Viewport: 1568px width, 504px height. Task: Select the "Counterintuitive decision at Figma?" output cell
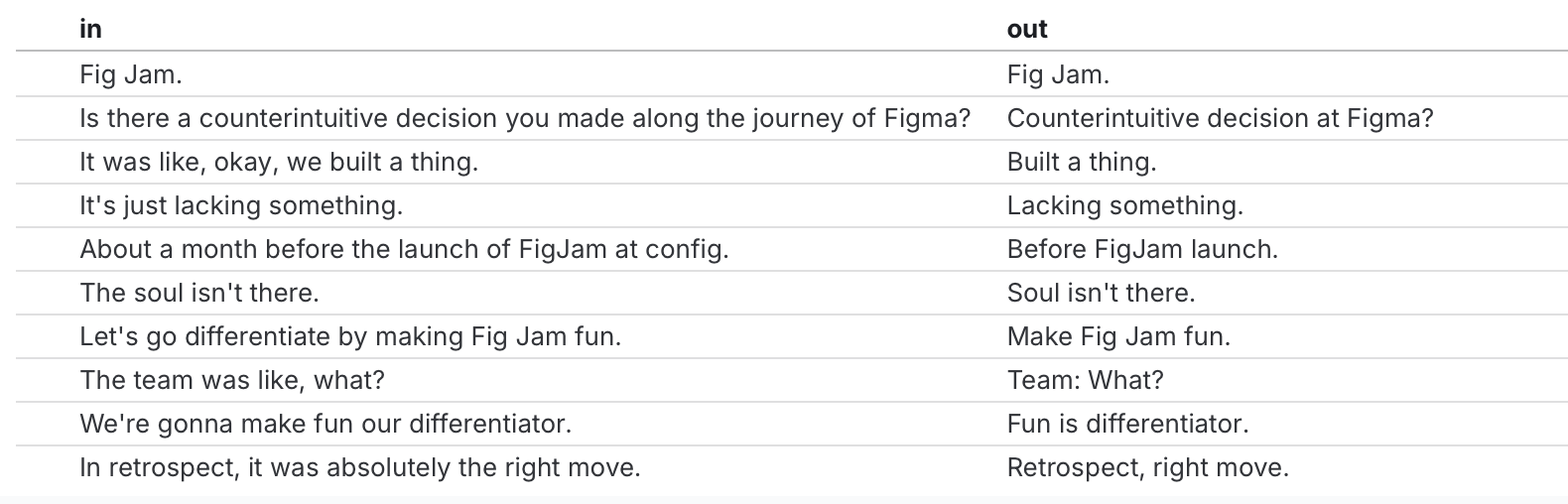pyautogui.click(x=1220, y=118)
